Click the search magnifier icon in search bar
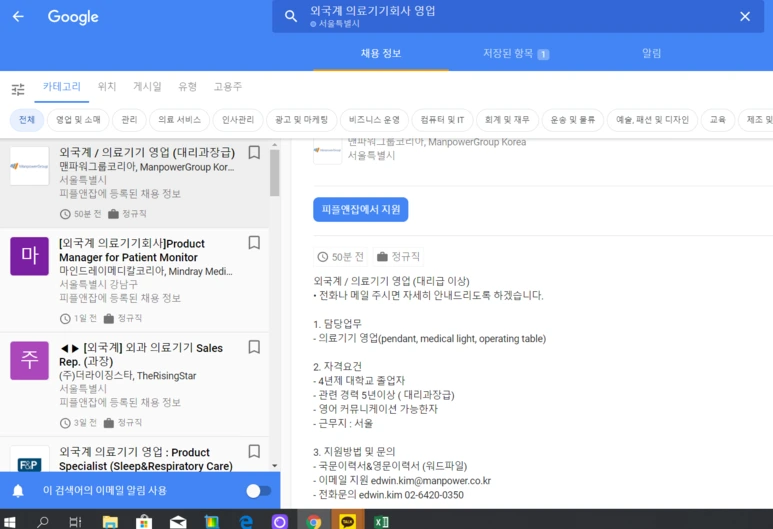773x529 pixels. pos(291,17)
